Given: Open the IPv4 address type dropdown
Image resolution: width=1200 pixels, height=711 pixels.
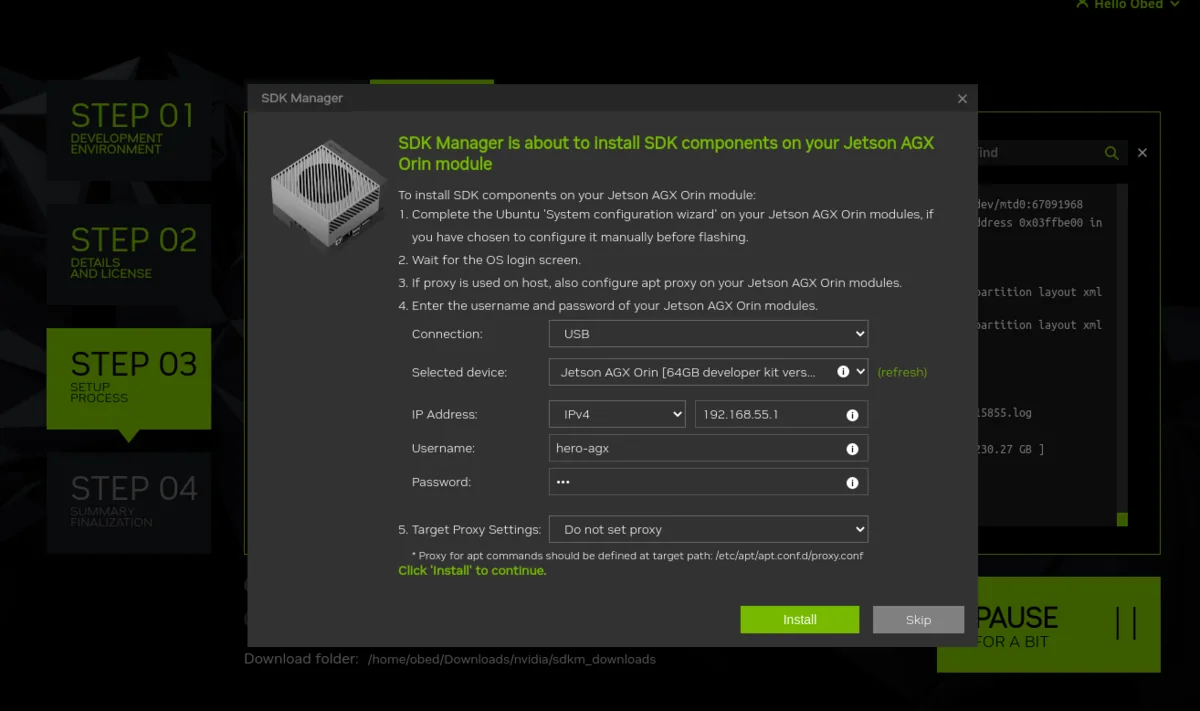Looking at the screenshot, I should [x=617, y=414].
